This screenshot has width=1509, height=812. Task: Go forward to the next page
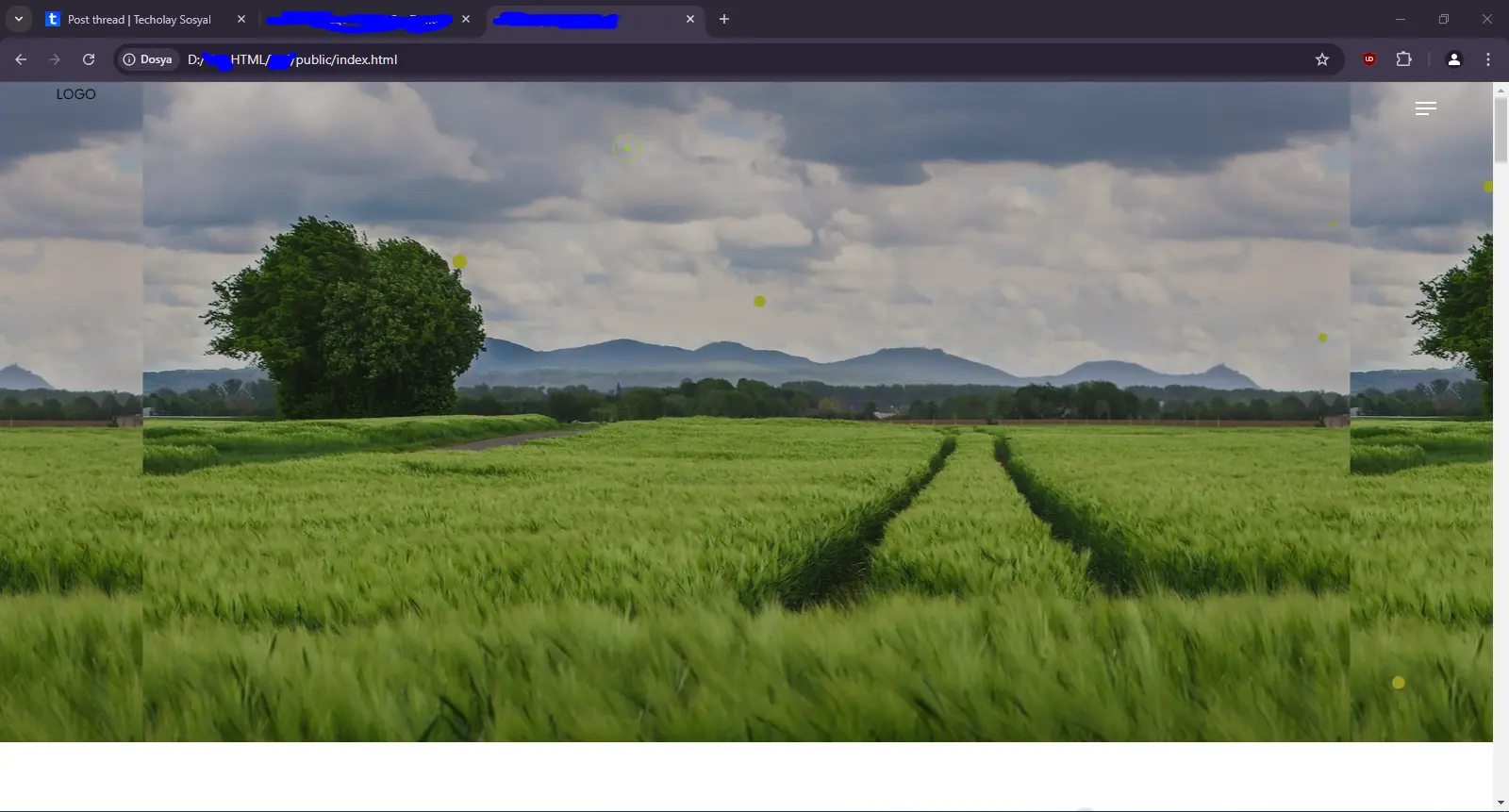pos(55,59)
